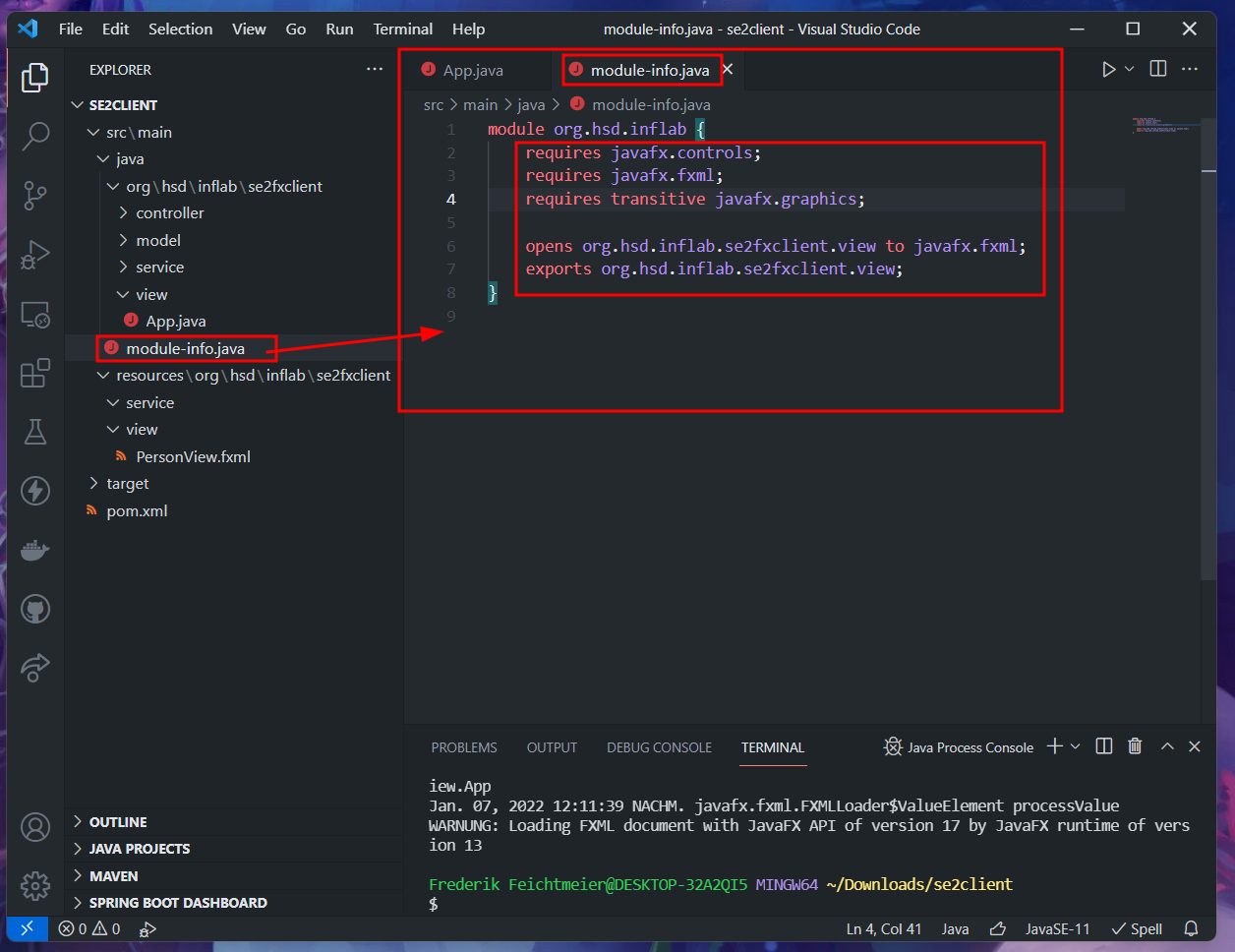This screenshot has width=1235, height=952.
Task: Click the code minimap preview
Action: 1162,127
